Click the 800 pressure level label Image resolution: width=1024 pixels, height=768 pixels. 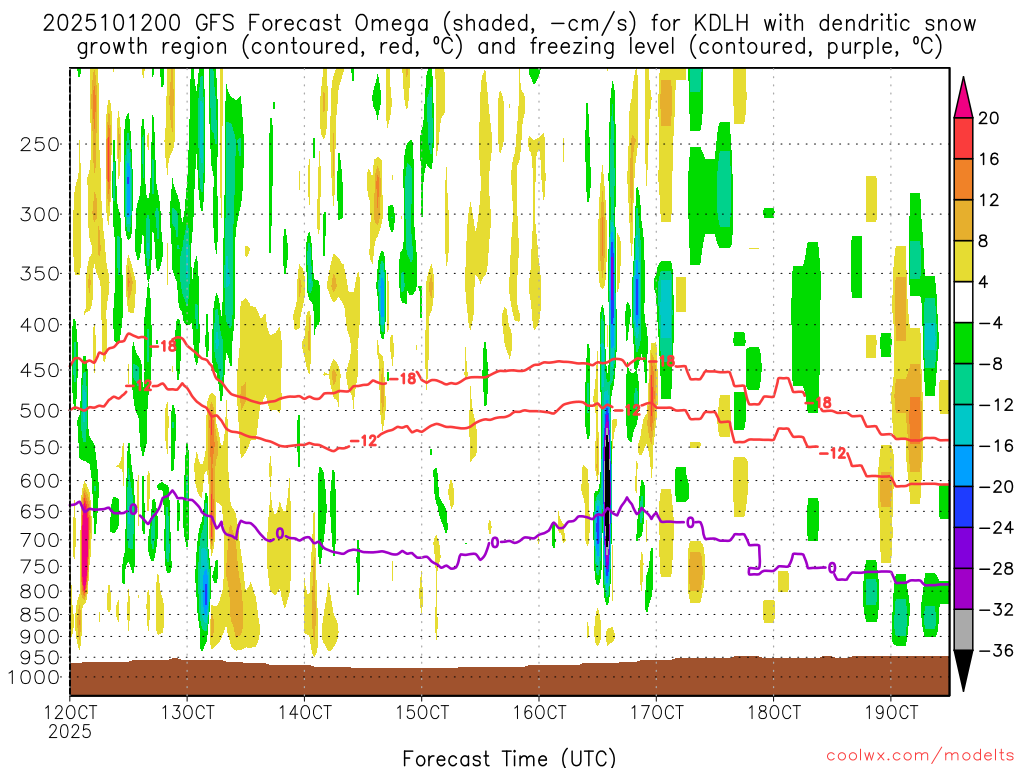tap(40, 592)
